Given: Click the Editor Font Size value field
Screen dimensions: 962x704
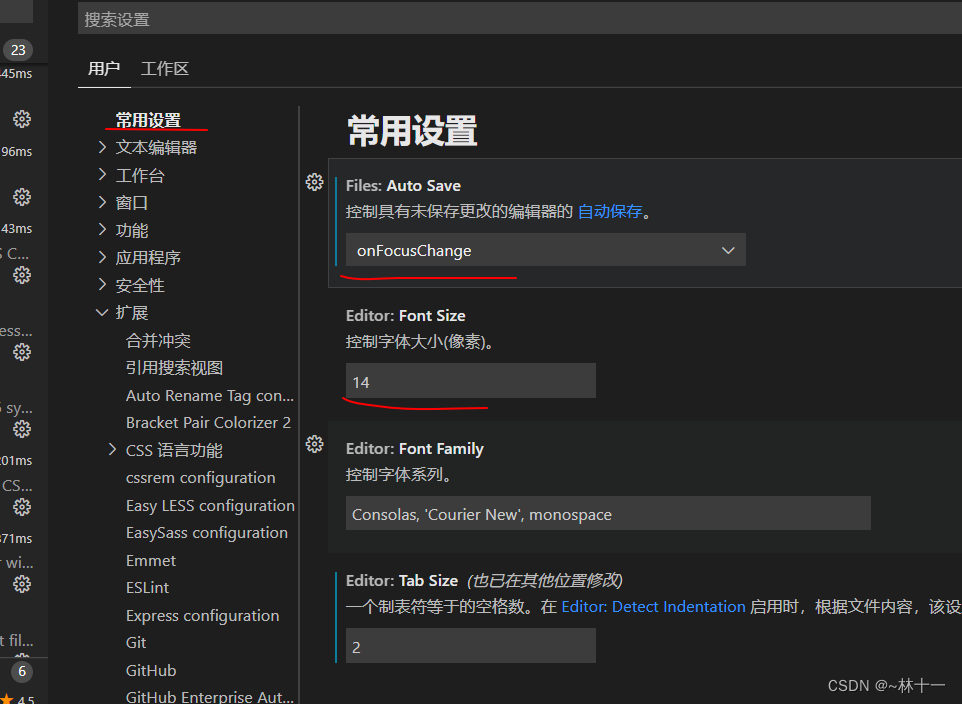Looking at the screenshot, I should pos(470,381).
